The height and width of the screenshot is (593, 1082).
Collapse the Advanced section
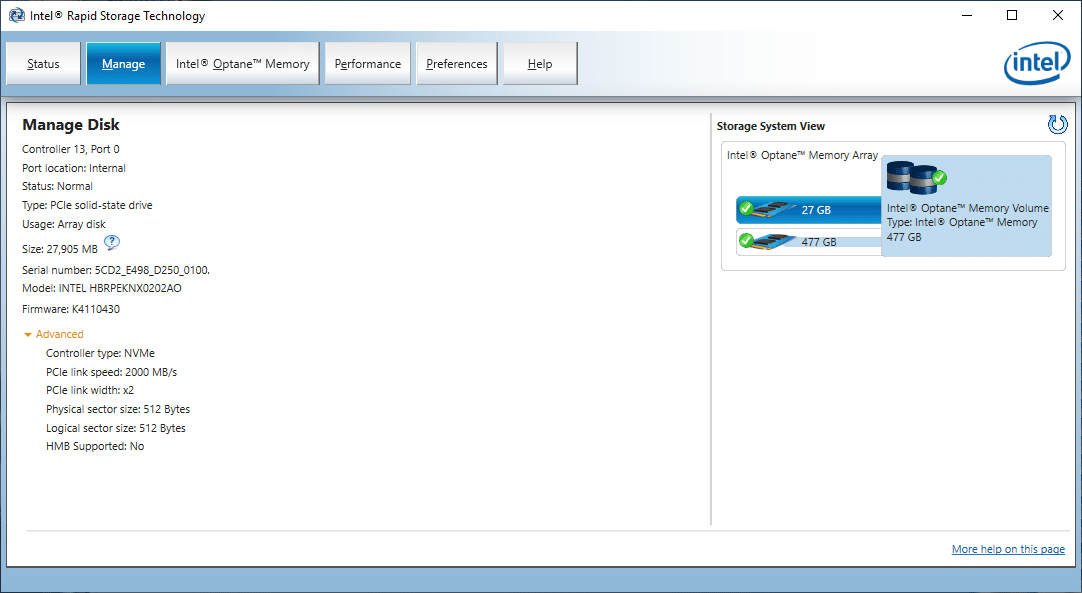(54, 334)
